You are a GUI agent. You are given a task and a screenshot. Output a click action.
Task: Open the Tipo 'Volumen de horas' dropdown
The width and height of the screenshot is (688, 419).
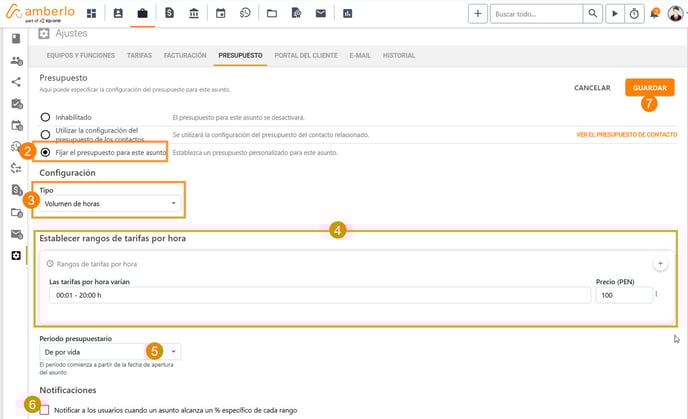pos(110,204)
